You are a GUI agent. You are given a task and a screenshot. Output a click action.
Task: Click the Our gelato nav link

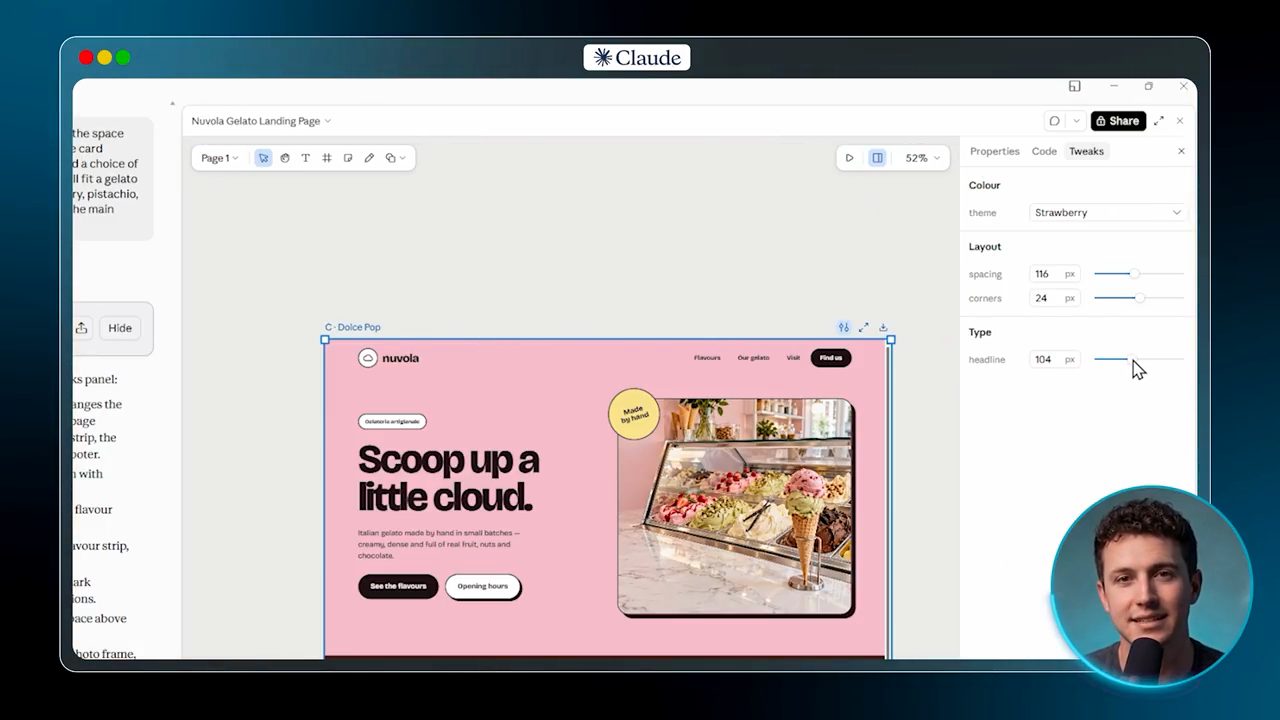pos(753,358)
